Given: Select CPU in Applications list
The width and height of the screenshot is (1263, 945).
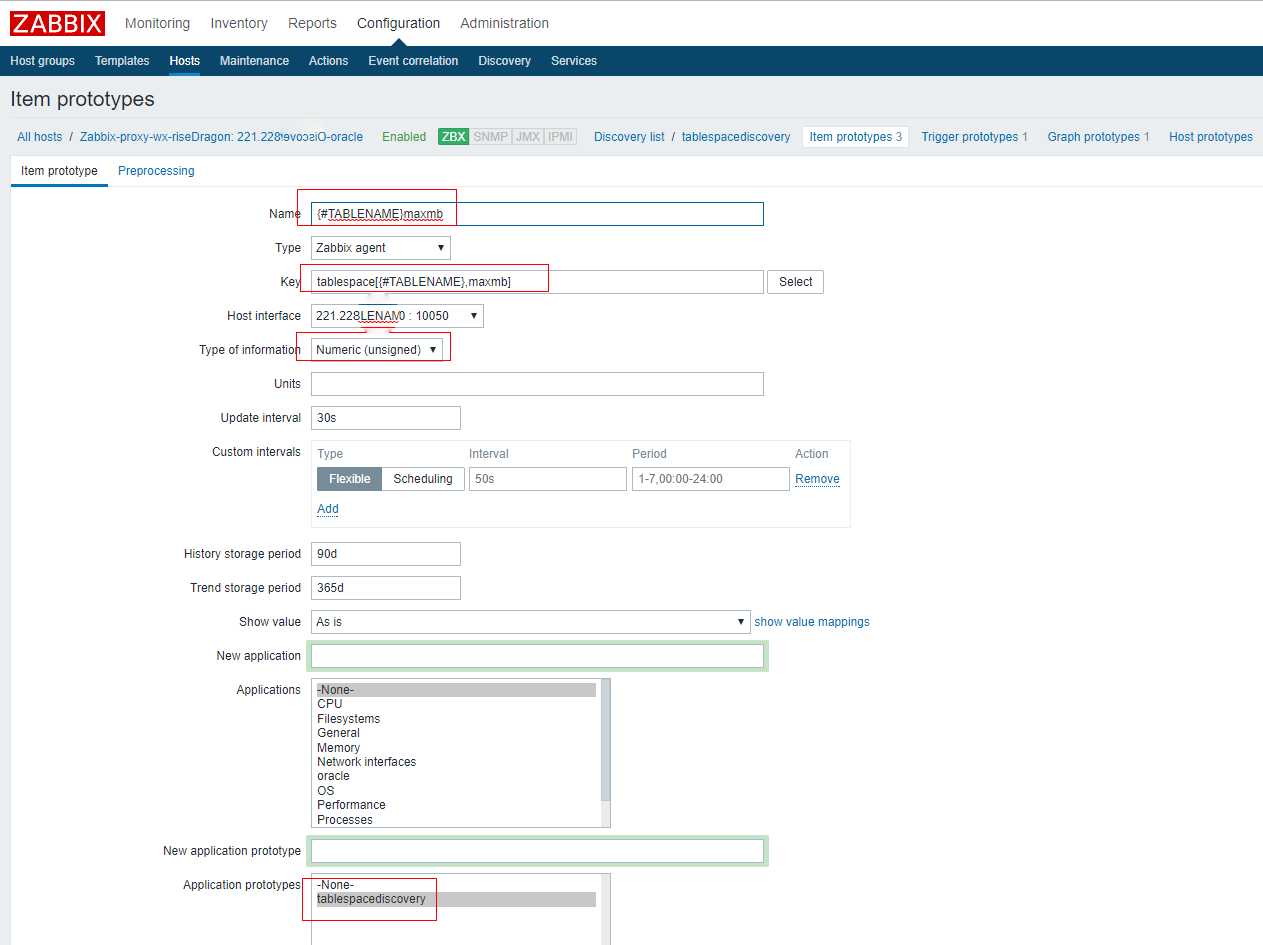Looking at the screenshot, I should coord(456,704).
